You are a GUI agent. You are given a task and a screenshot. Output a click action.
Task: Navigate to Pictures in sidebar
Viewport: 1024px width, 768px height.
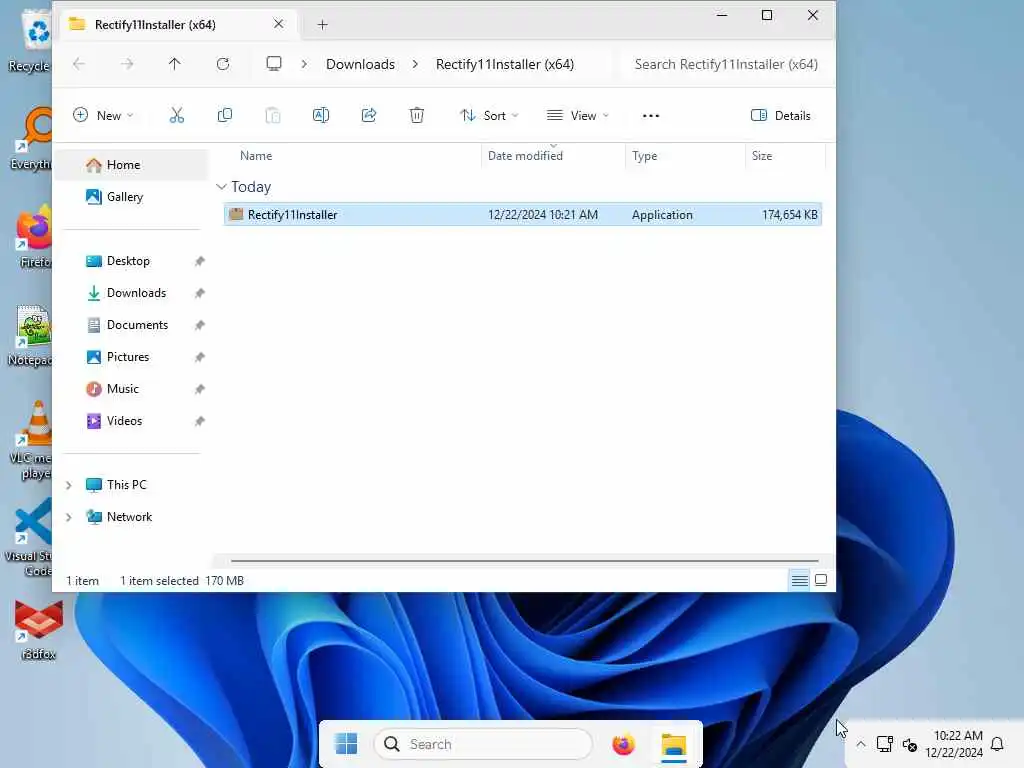click(x=127, y=357)
